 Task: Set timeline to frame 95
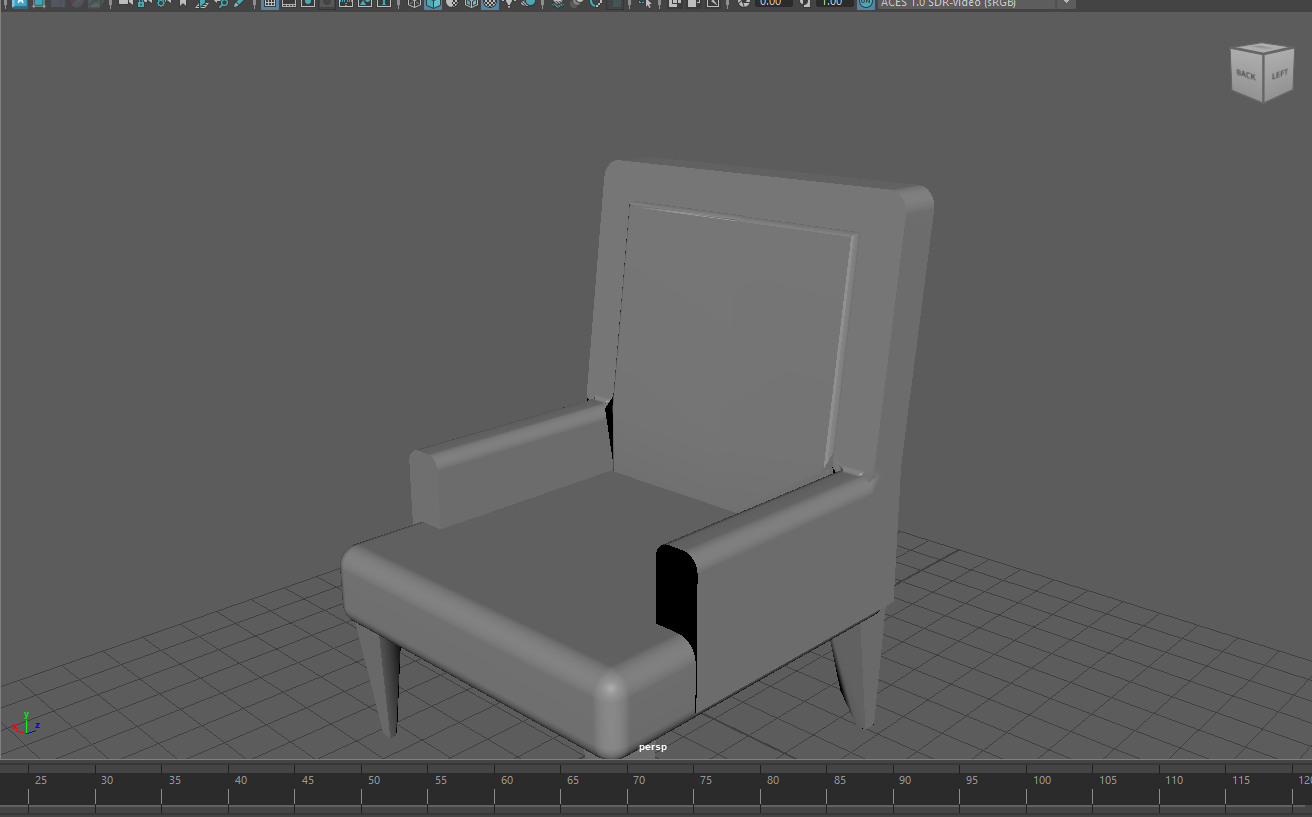point(972,780)
